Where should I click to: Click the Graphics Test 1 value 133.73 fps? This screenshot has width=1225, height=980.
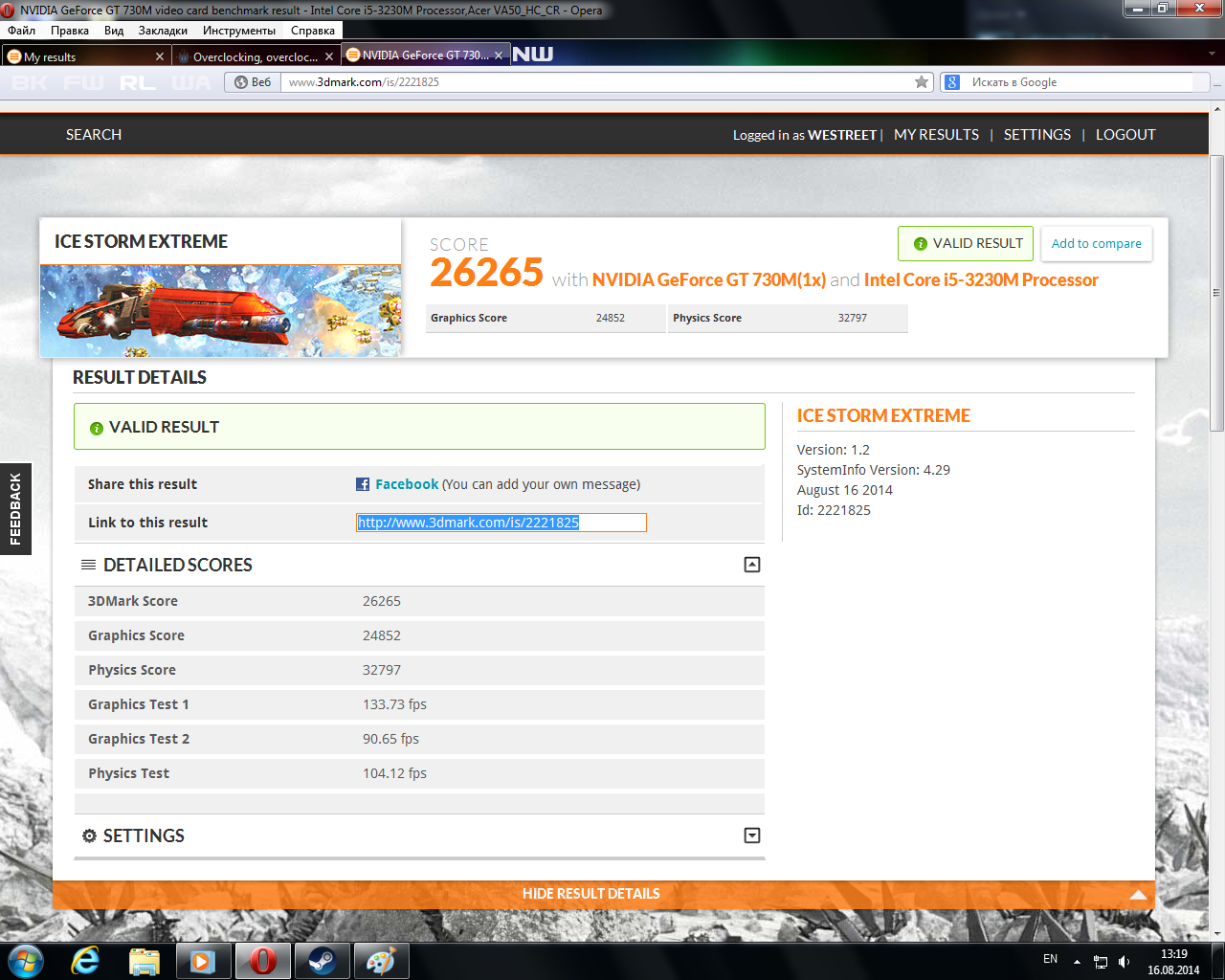394,704
